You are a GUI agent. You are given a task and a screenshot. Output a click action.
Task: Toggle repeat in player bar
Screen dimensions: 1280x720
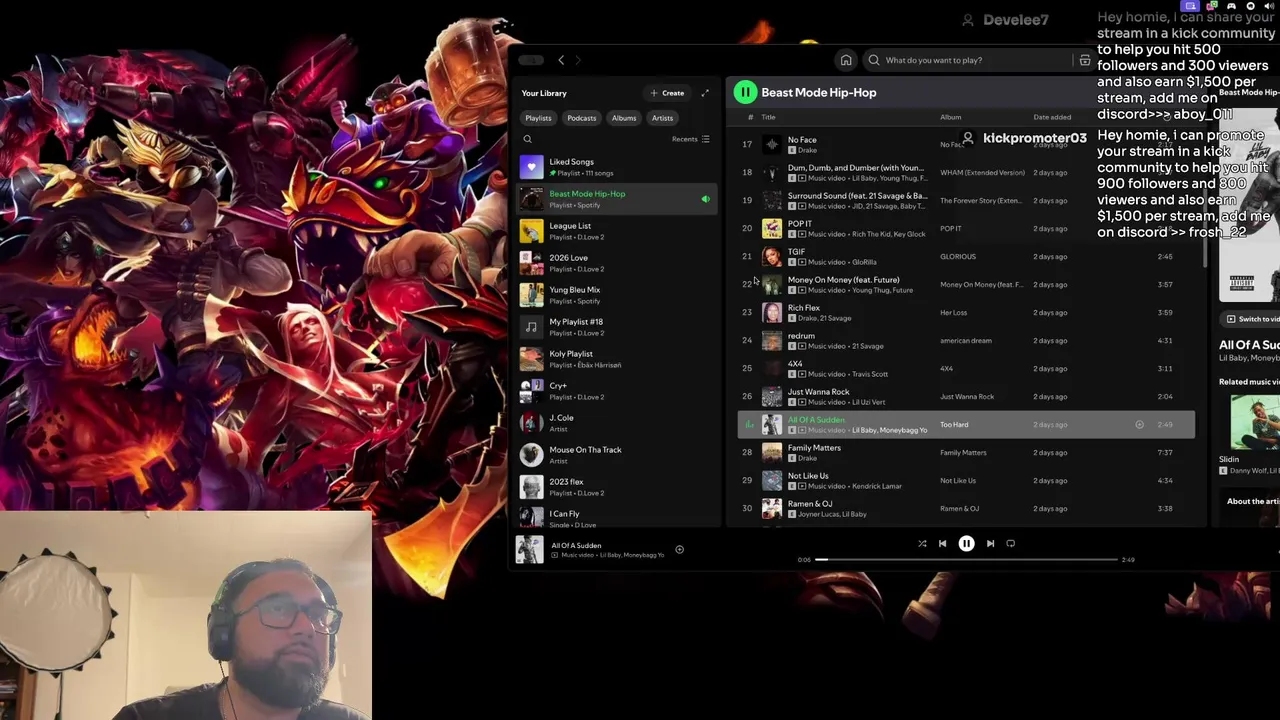(x=1011, y=544)
